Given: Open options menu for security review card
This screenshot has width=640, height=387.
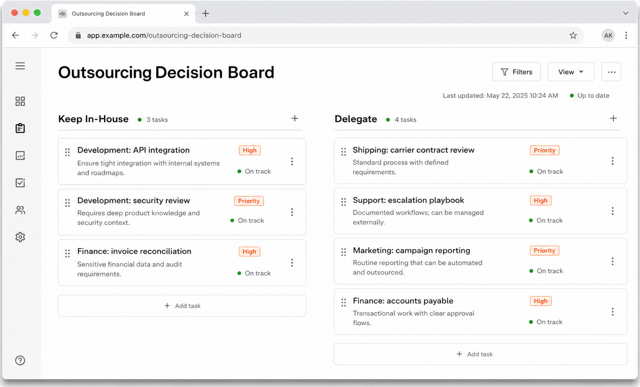Looking at the screenshot, I should [292, 212].
